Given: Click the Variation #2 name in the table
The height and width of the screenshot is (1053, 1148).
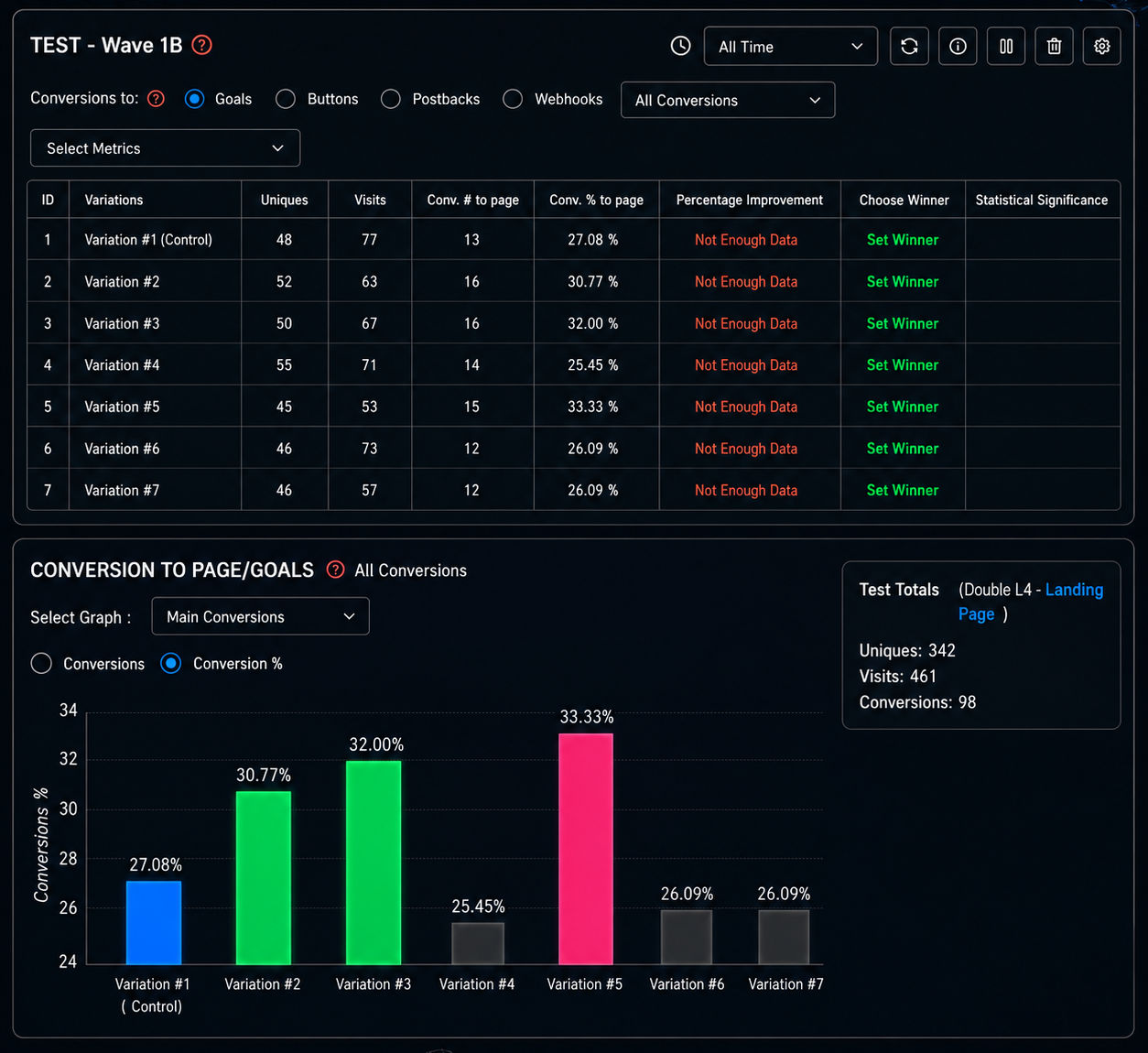Looking at the screenshot, I should pos(122,282).
